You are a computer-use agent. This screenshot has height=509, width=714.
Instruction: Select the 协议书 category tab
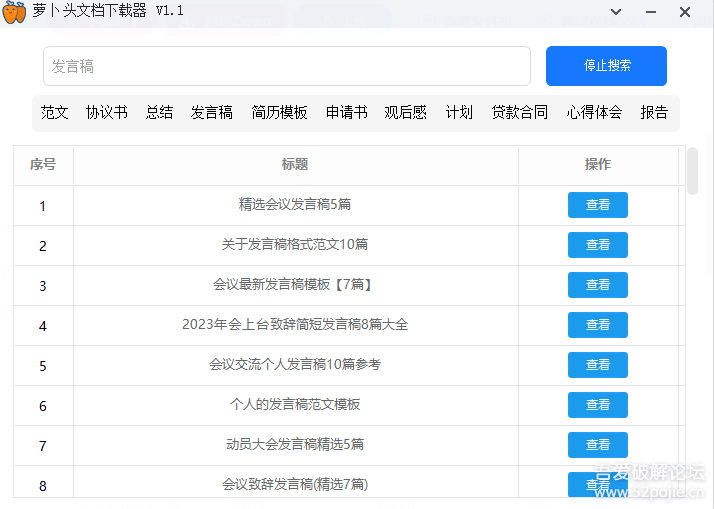coord(107,113)
